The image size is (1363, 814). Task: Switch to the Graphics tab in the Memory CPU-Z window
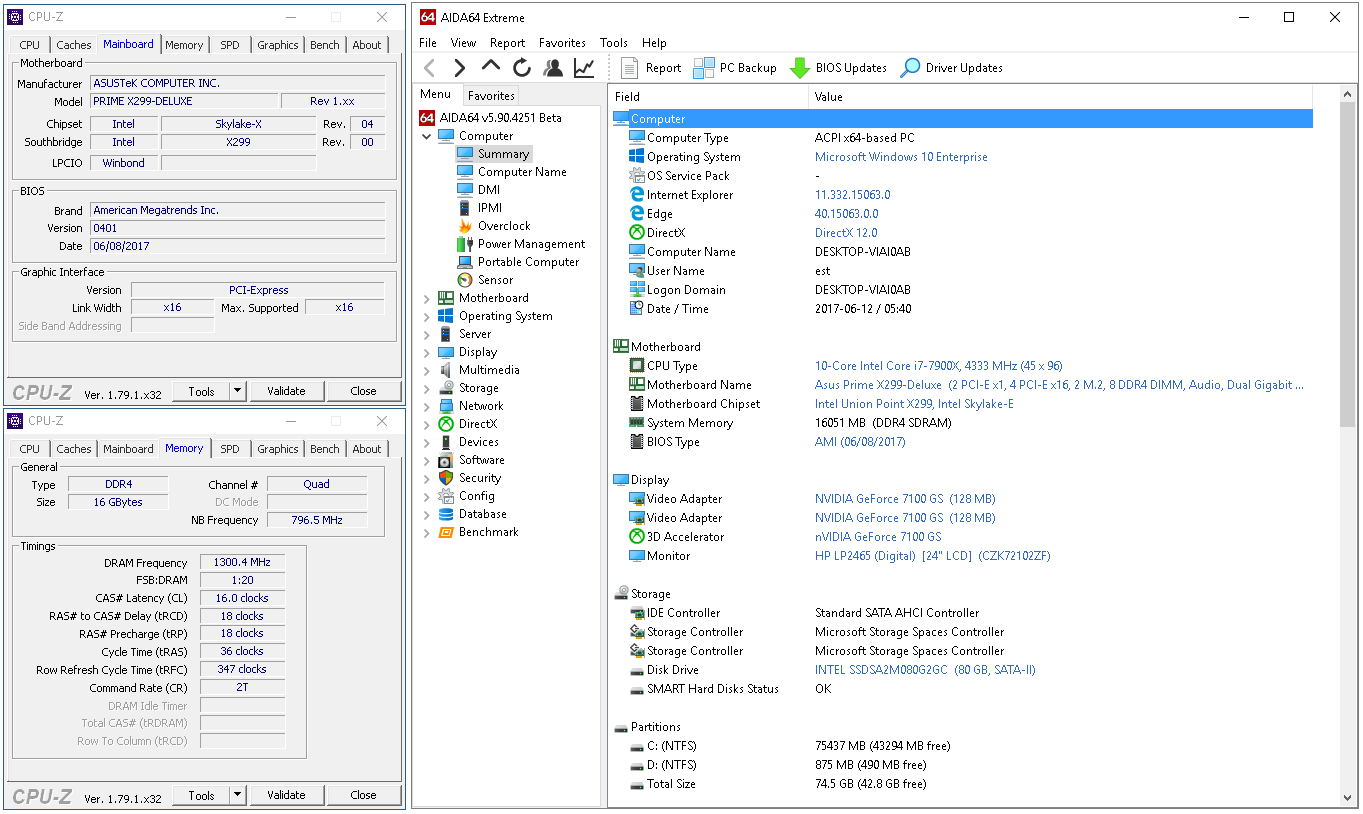coord(277,449)
